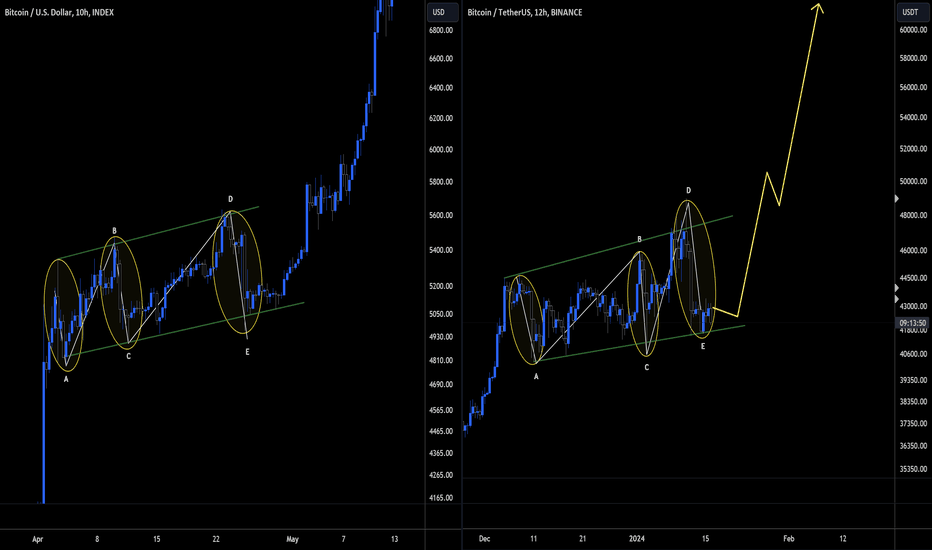Viewport: 932px width, 550px height.
Task: Click the Bitcoin / TetherUS, 12h, BINANCE title
Action: 525,12
